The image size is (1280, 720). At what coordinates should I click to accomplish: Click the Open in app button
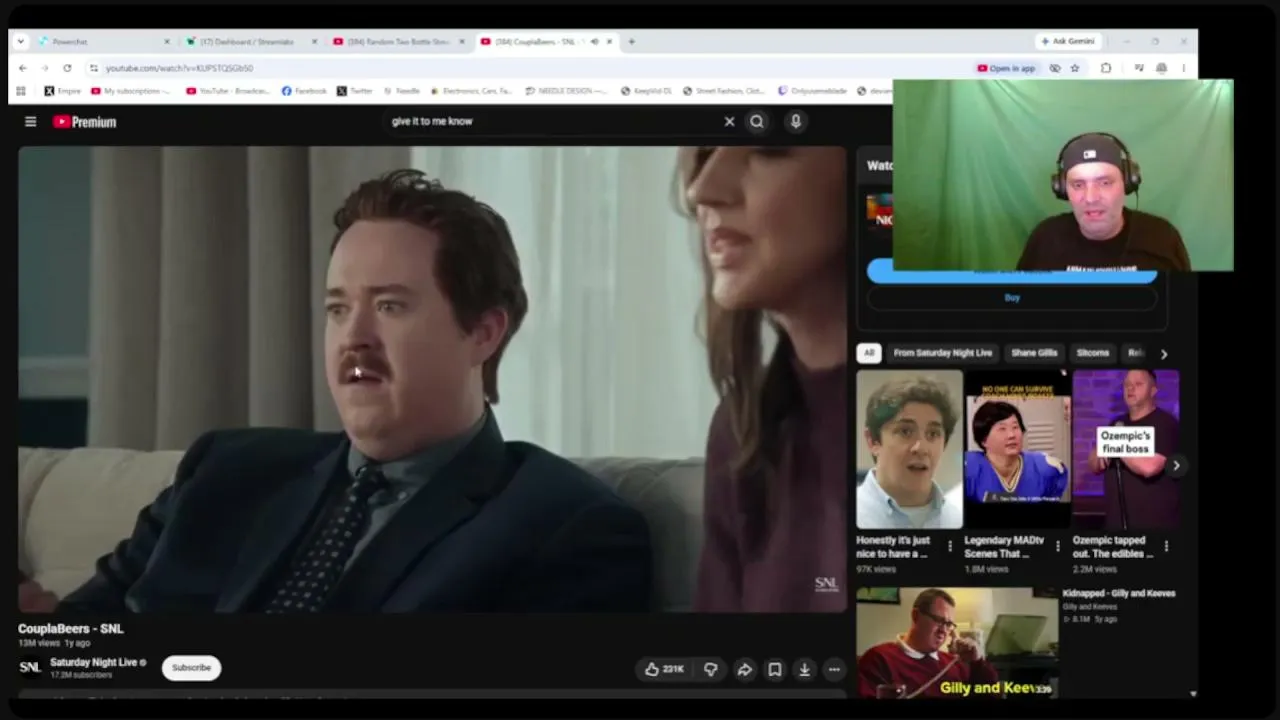(1007, 68)
